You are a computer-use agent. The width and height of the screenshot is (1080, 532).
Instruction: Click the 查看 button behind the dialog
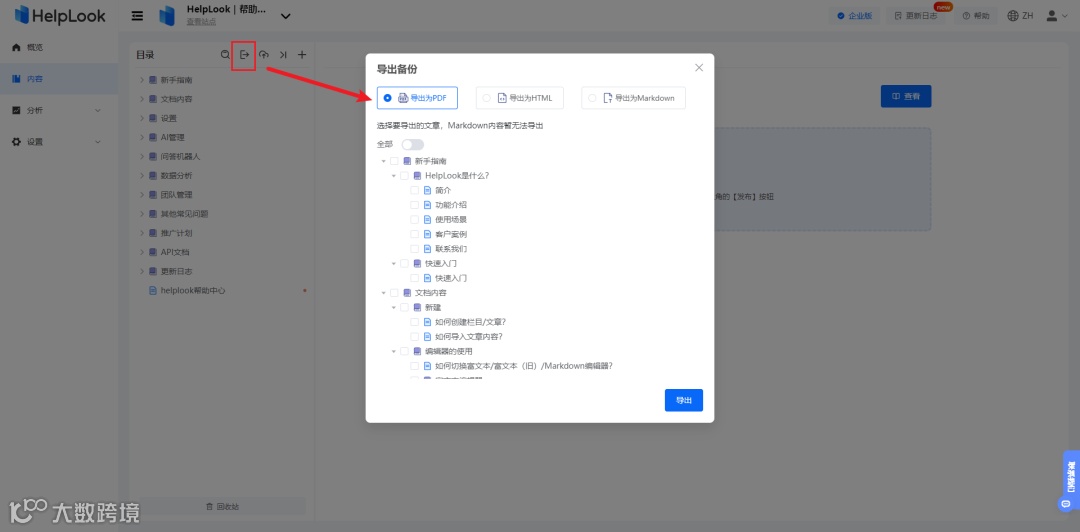906,96
